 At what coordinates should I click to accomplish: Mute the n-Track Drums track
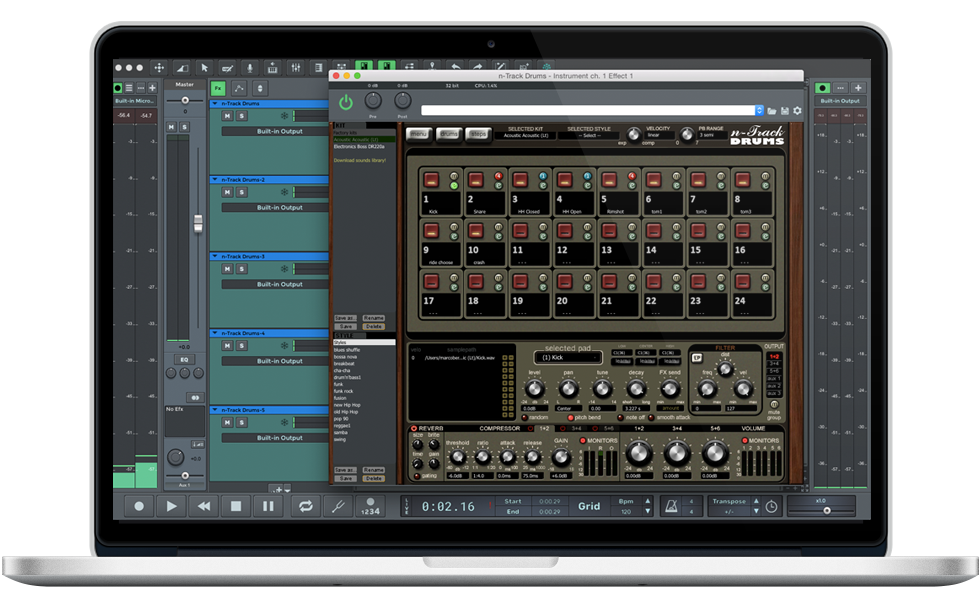228,116
